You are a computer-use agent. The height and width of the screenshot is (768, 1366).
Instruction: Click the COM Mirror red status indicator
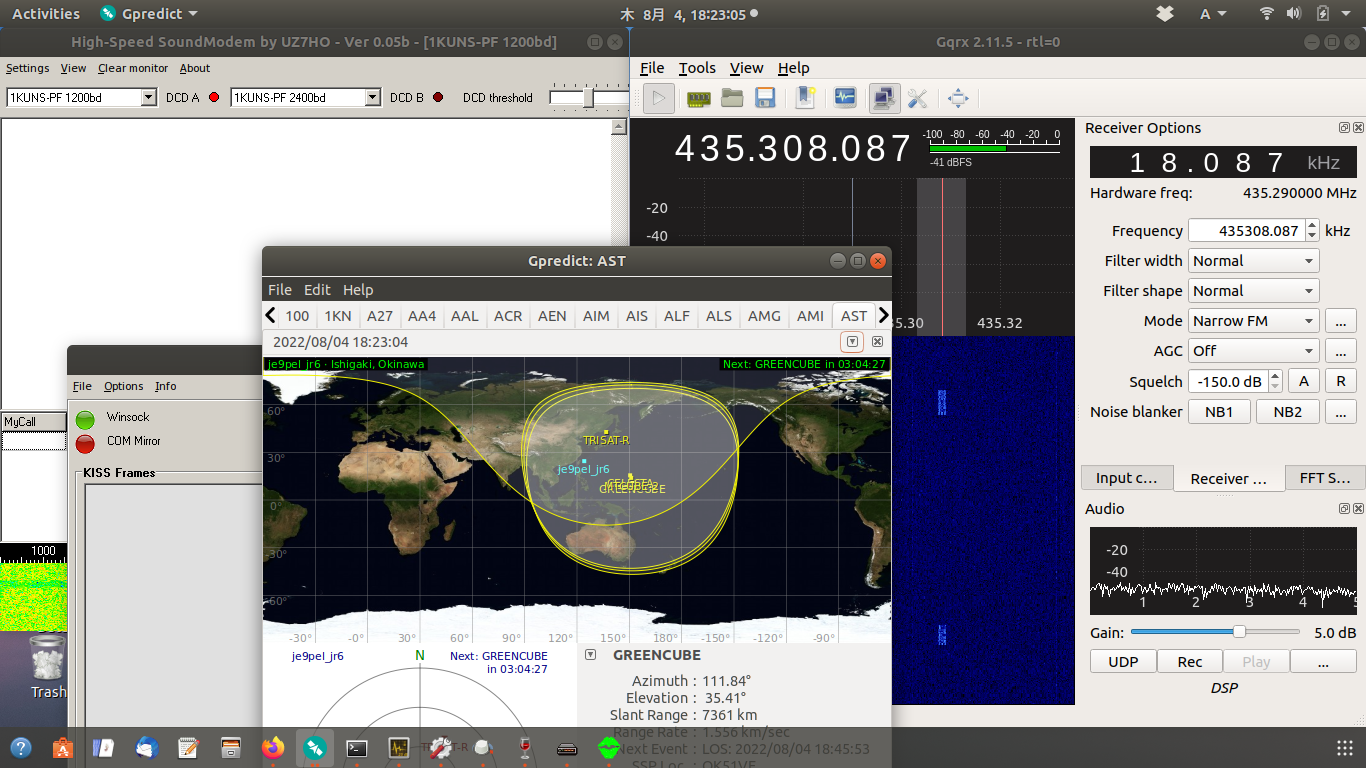click(85, 443)
